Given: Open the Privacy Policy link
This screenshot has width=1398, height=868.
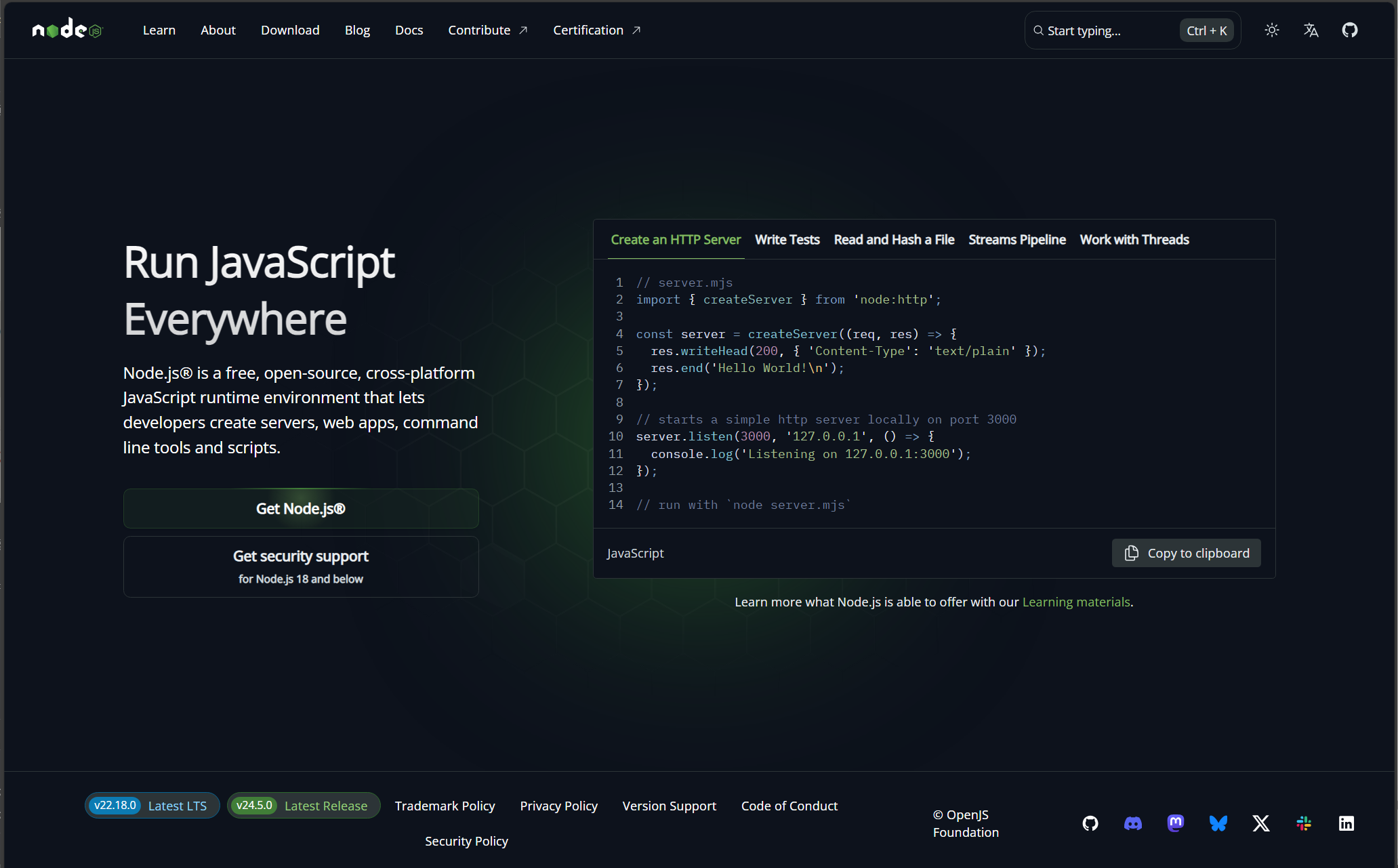Looking at the screenshot, I should (558, 806).
